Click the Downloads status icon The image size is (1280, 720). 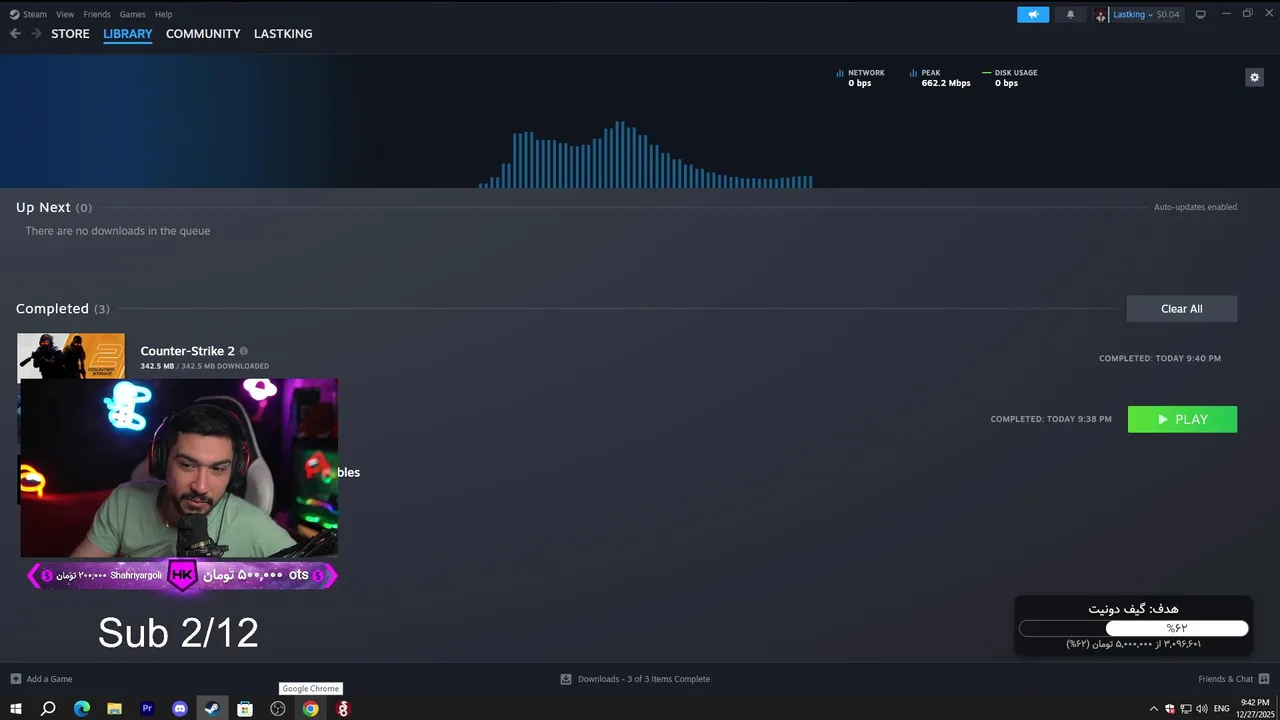[x=566, y=679]
